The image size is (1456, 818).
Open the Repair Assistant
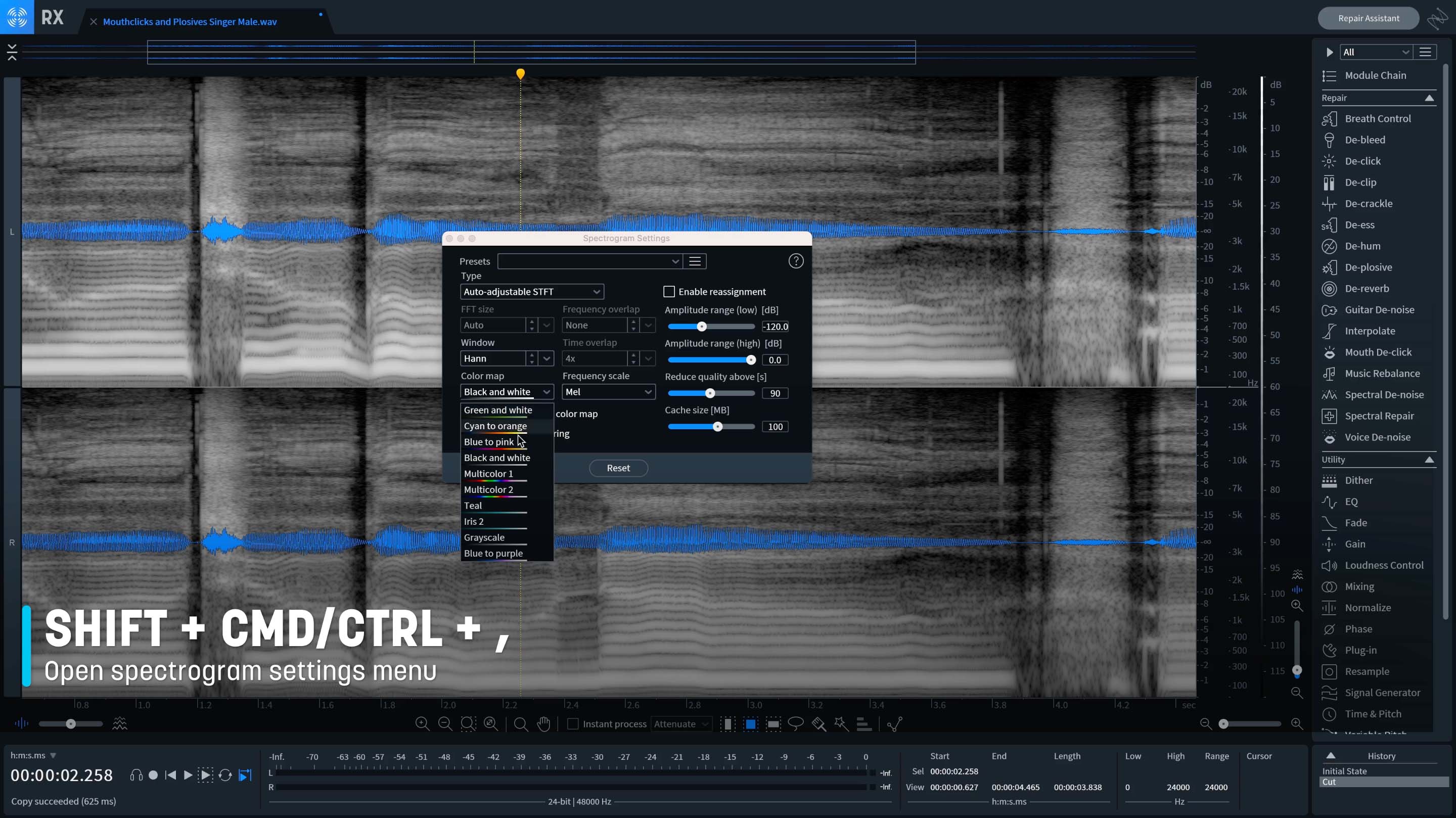click(1369, 18)
